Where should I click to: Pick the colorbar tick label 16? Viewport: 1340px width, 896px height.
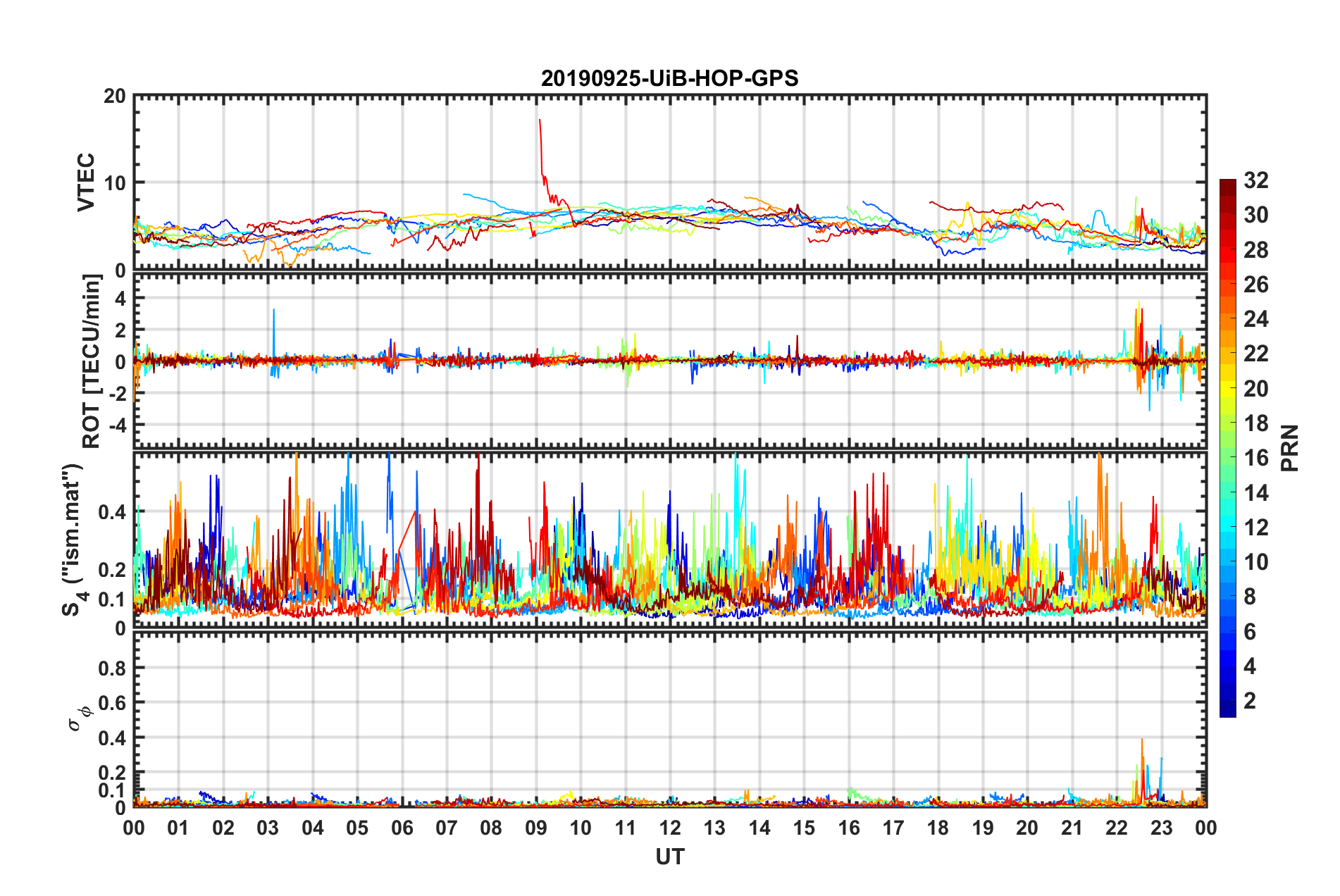1255,458
